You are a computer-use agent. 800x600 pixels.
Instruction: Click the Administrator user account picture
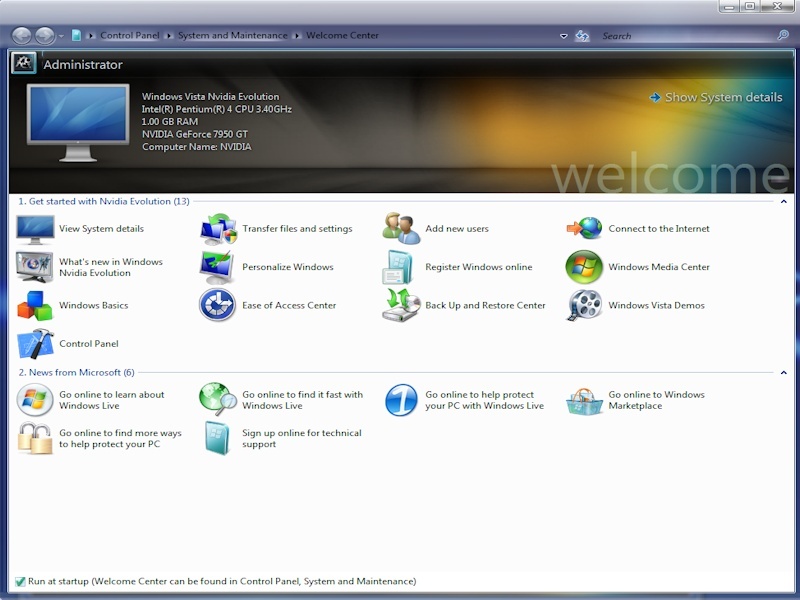pos(23,63)
